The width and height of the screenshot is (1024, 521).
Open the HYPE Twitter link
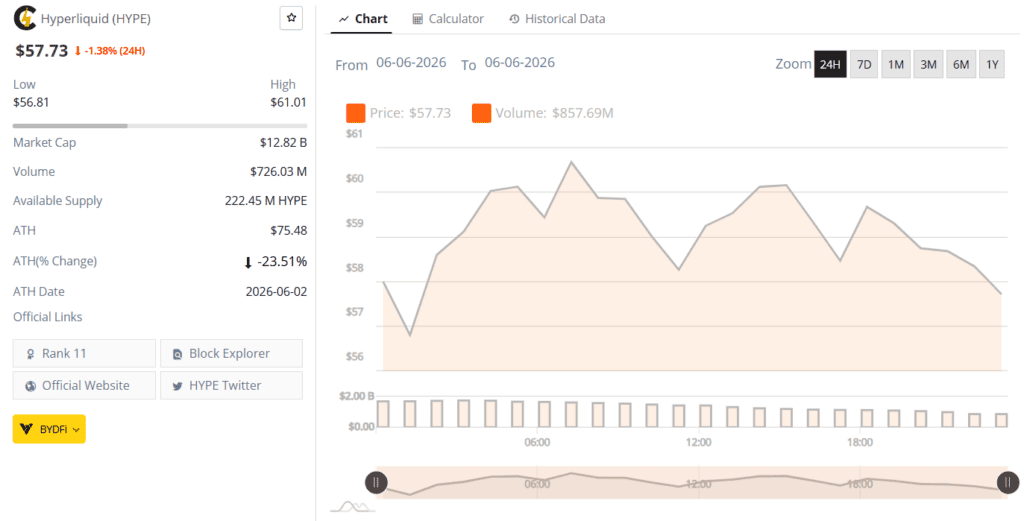pos(231,385)
